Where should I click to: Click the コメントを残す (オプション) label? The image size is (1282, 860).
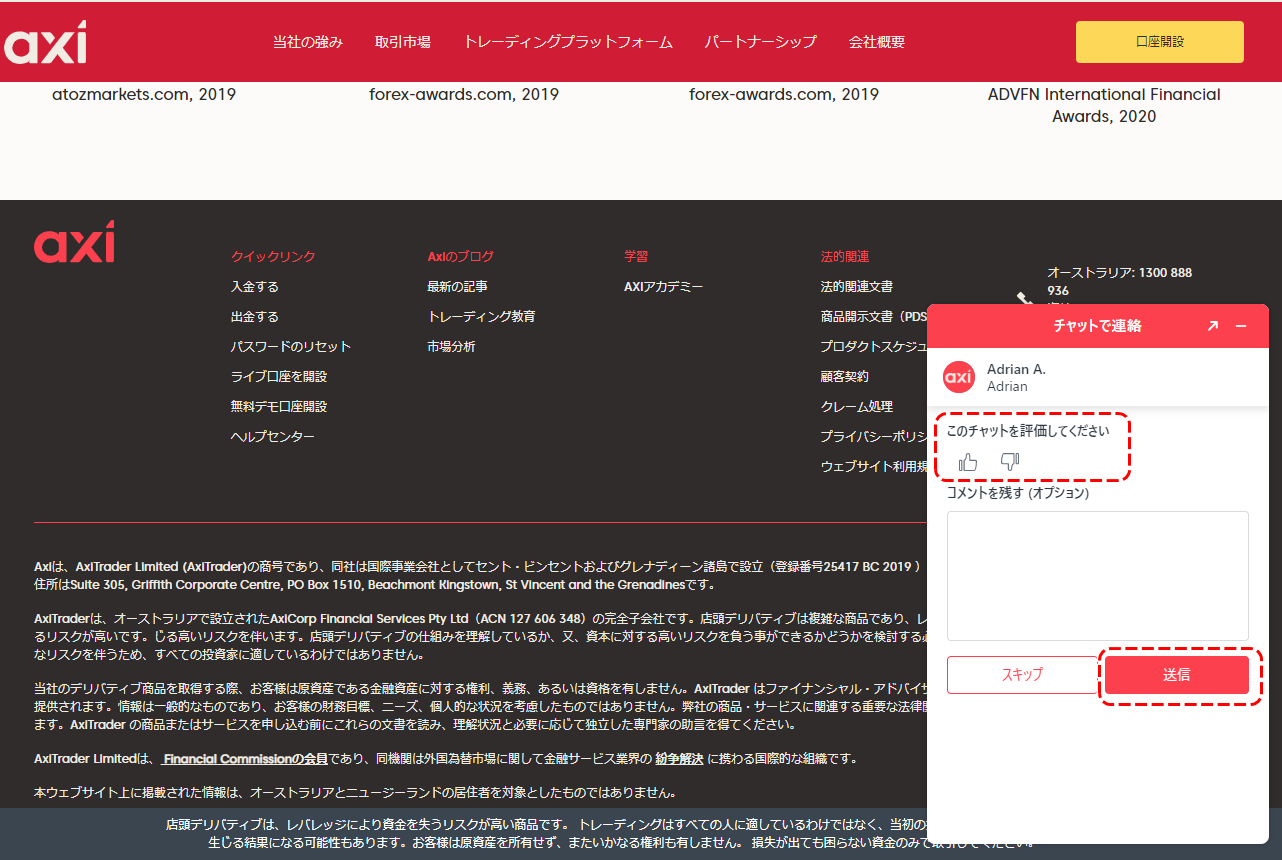[x=1018, y=493]
